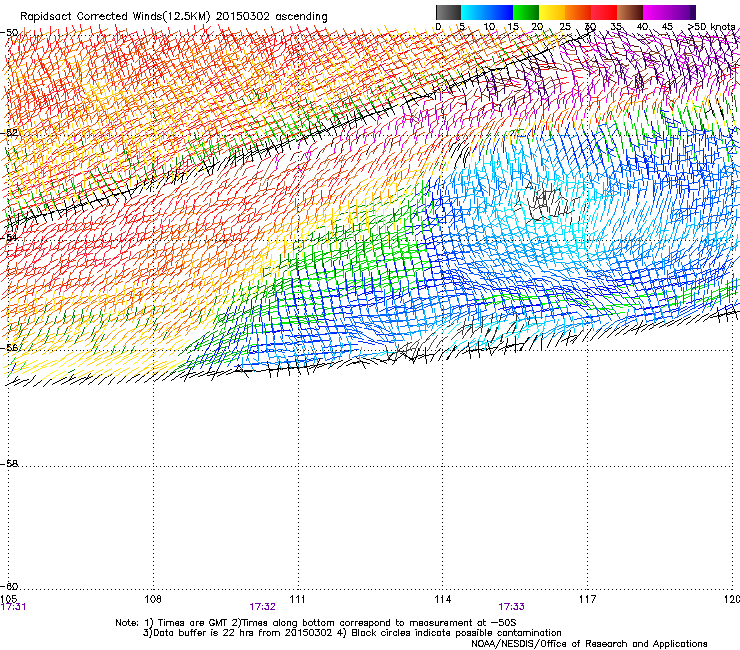
Task: Click the 'Black circles indicate possible contamination' note
Action: [x=456, y=633]
